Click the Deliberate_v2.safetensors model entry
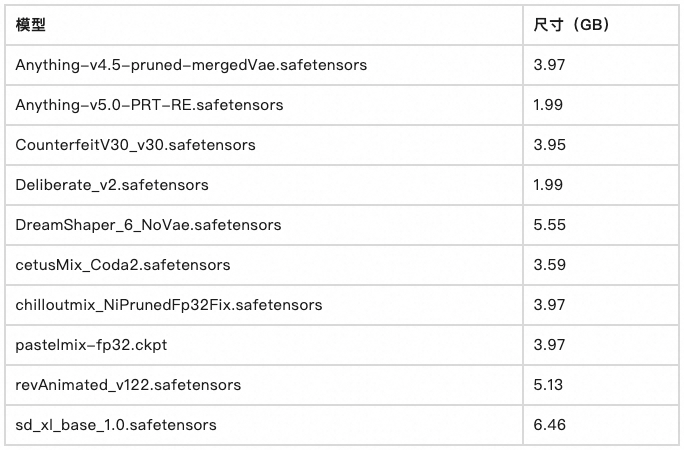 click(112, 185)
